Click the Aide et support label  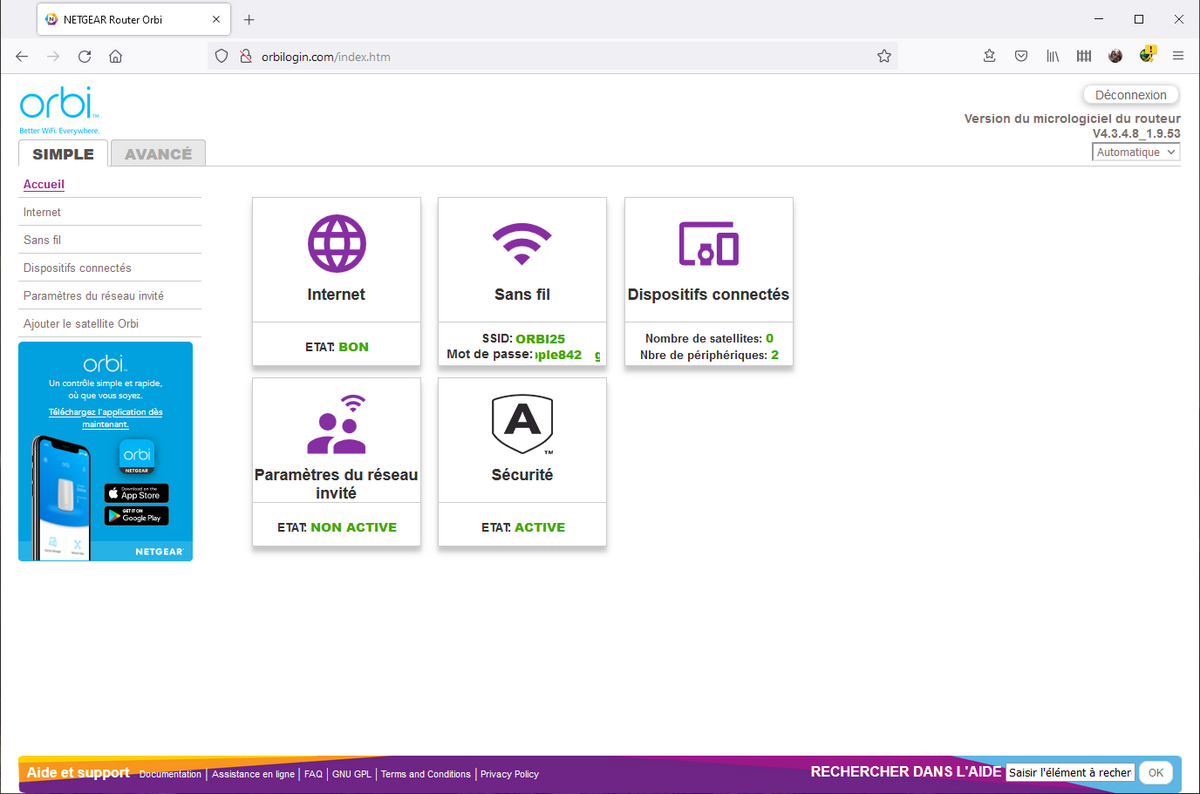click(78, 772)
